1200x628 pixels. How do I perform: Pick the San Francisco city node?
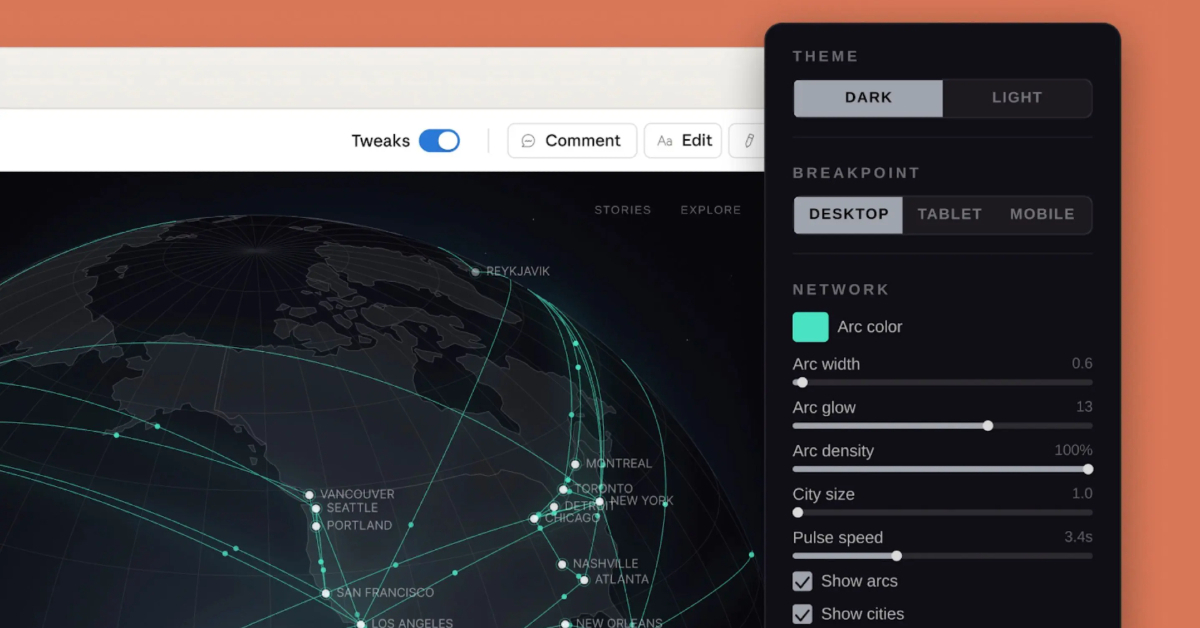tap(326, 593)
